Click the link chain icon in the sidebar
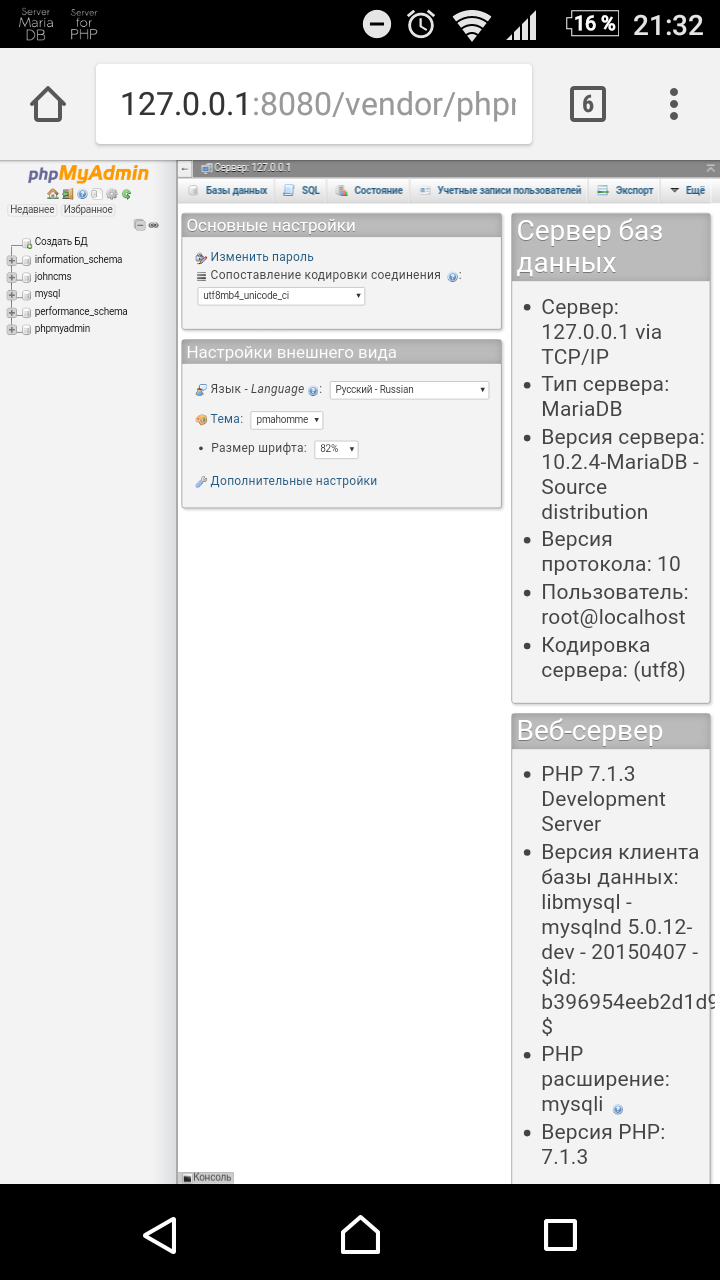The width and height of the screenshot is (720, 1280). 153,225
